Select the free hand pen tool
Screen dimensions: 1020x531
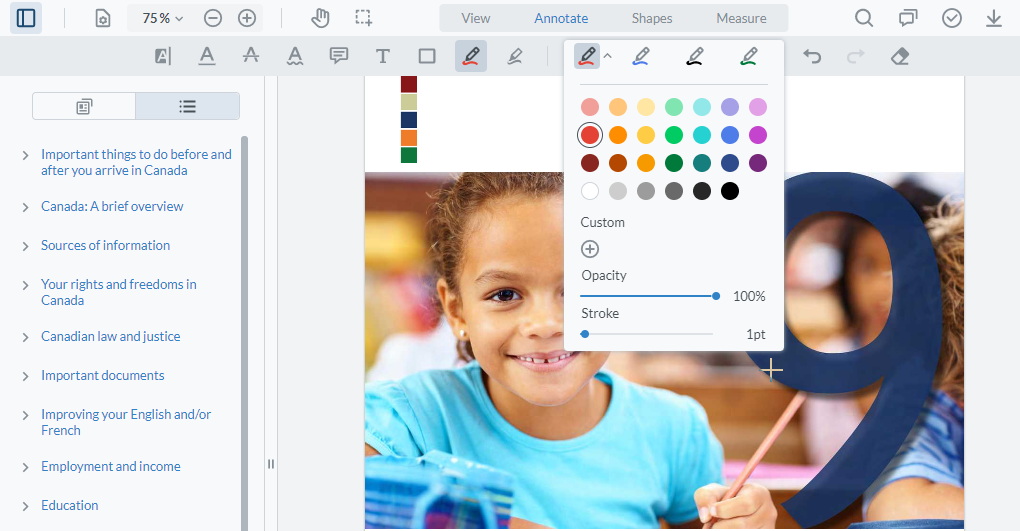coord(471,57)
